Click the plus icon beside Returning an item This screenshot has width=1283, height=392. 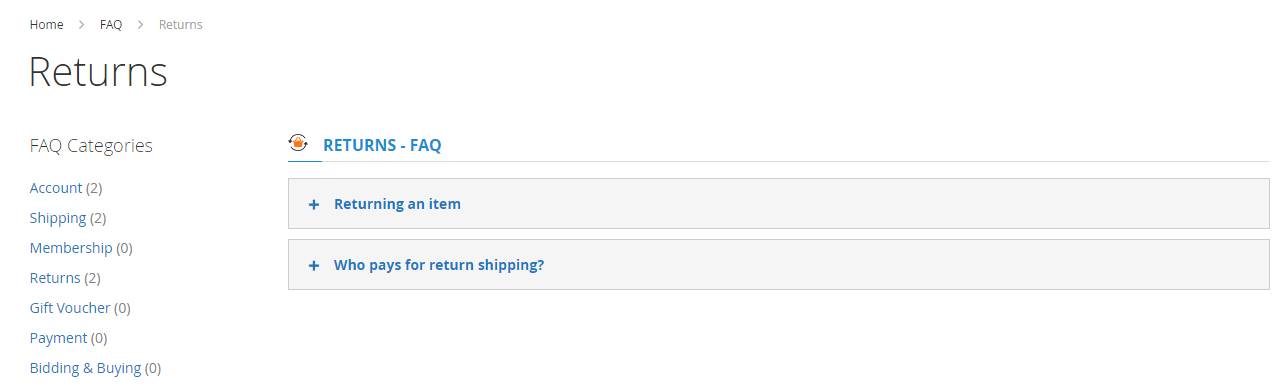coord(314,204)
